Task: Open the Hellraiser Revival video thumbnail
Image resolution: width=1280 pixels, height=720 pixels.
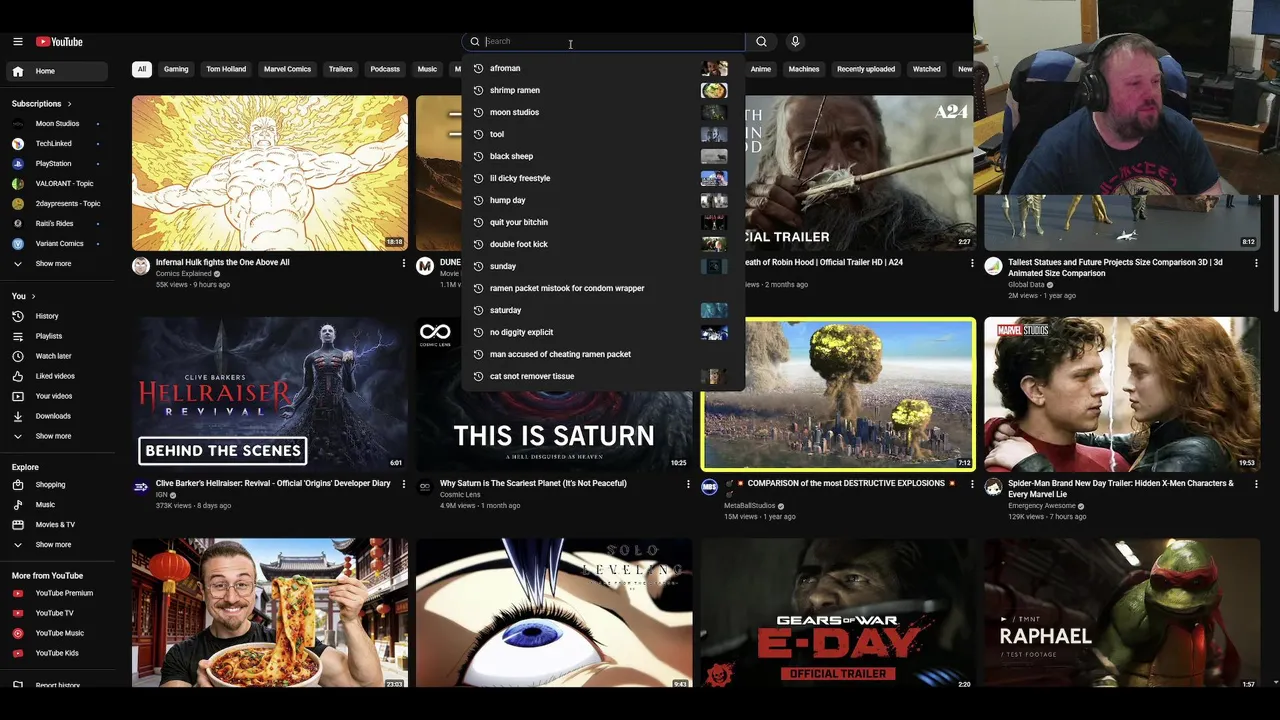Action: coord(270,394)
